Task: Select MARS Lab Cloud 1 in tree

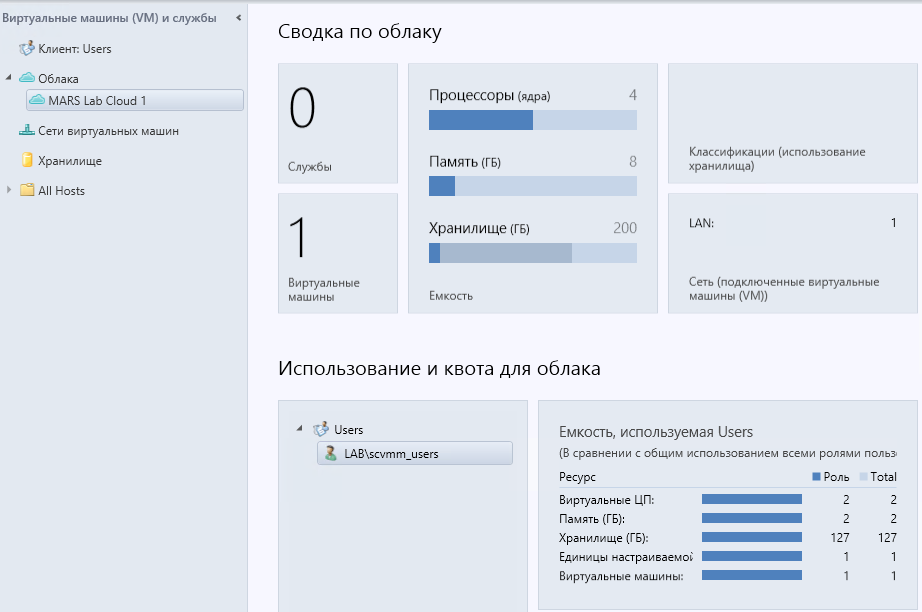Action: 97,100
